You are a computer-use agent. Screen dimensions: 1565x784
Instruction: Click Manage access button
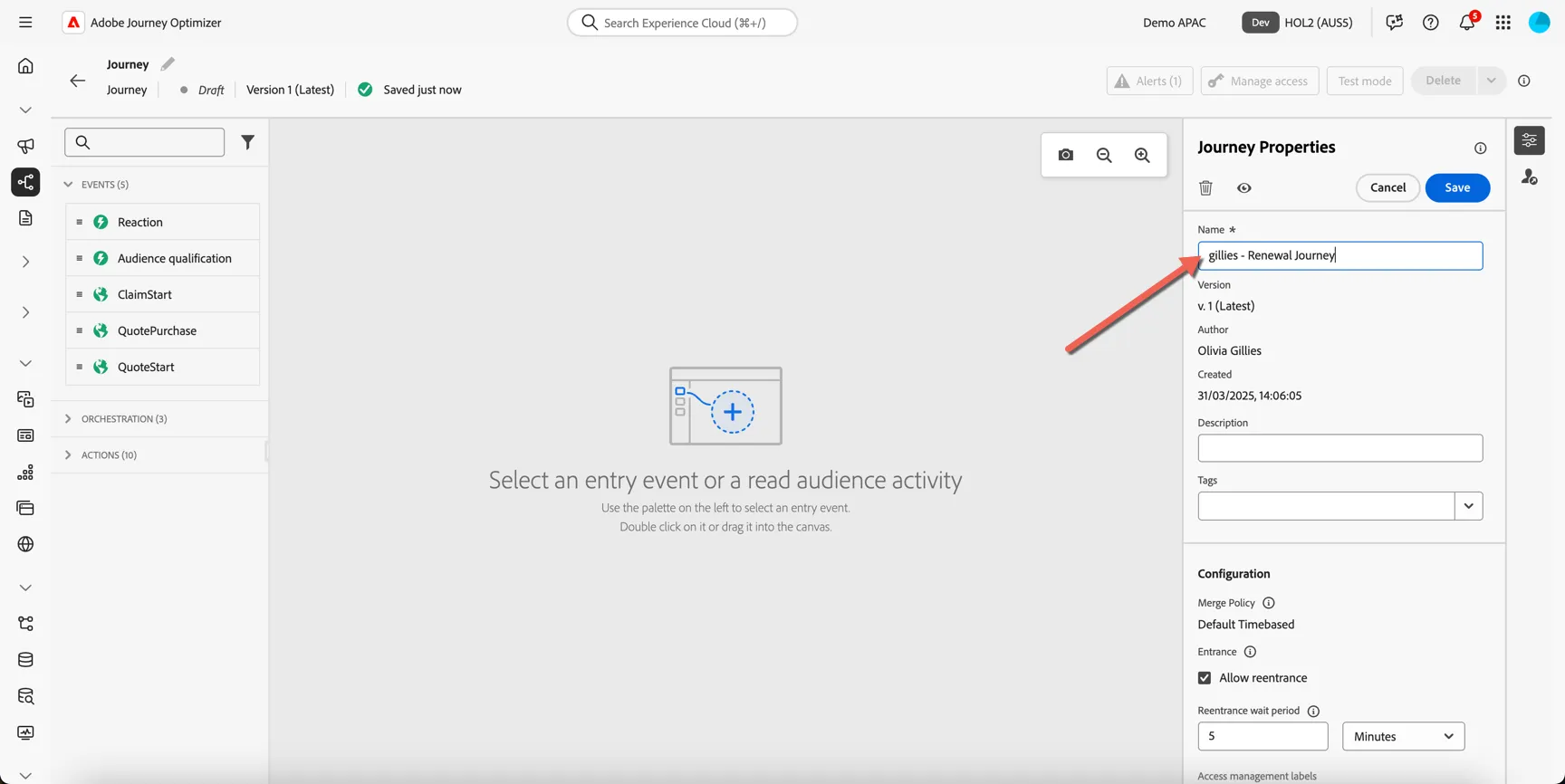pyautogui.click(x=1259, y=81)
